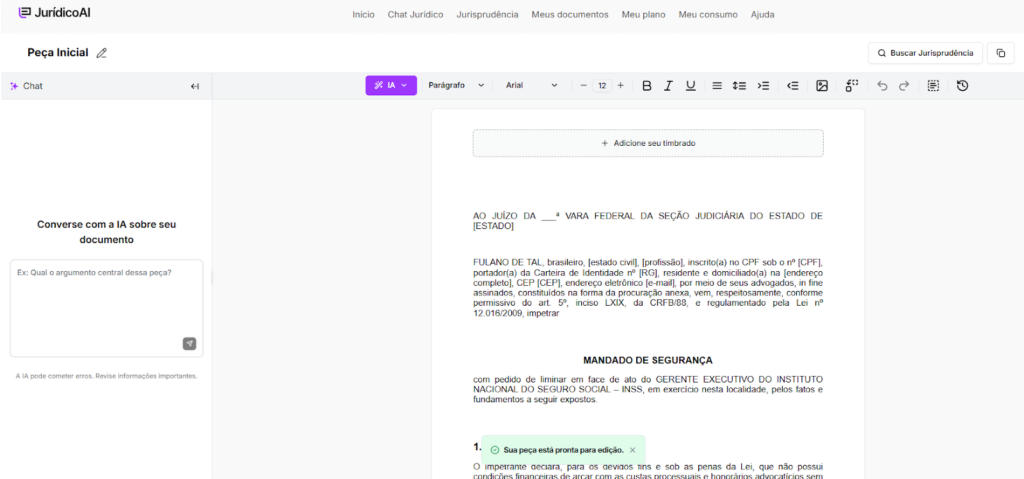
Task: Decrease paragraph indent
Action: pyautogui.click(x=792, y=86)
